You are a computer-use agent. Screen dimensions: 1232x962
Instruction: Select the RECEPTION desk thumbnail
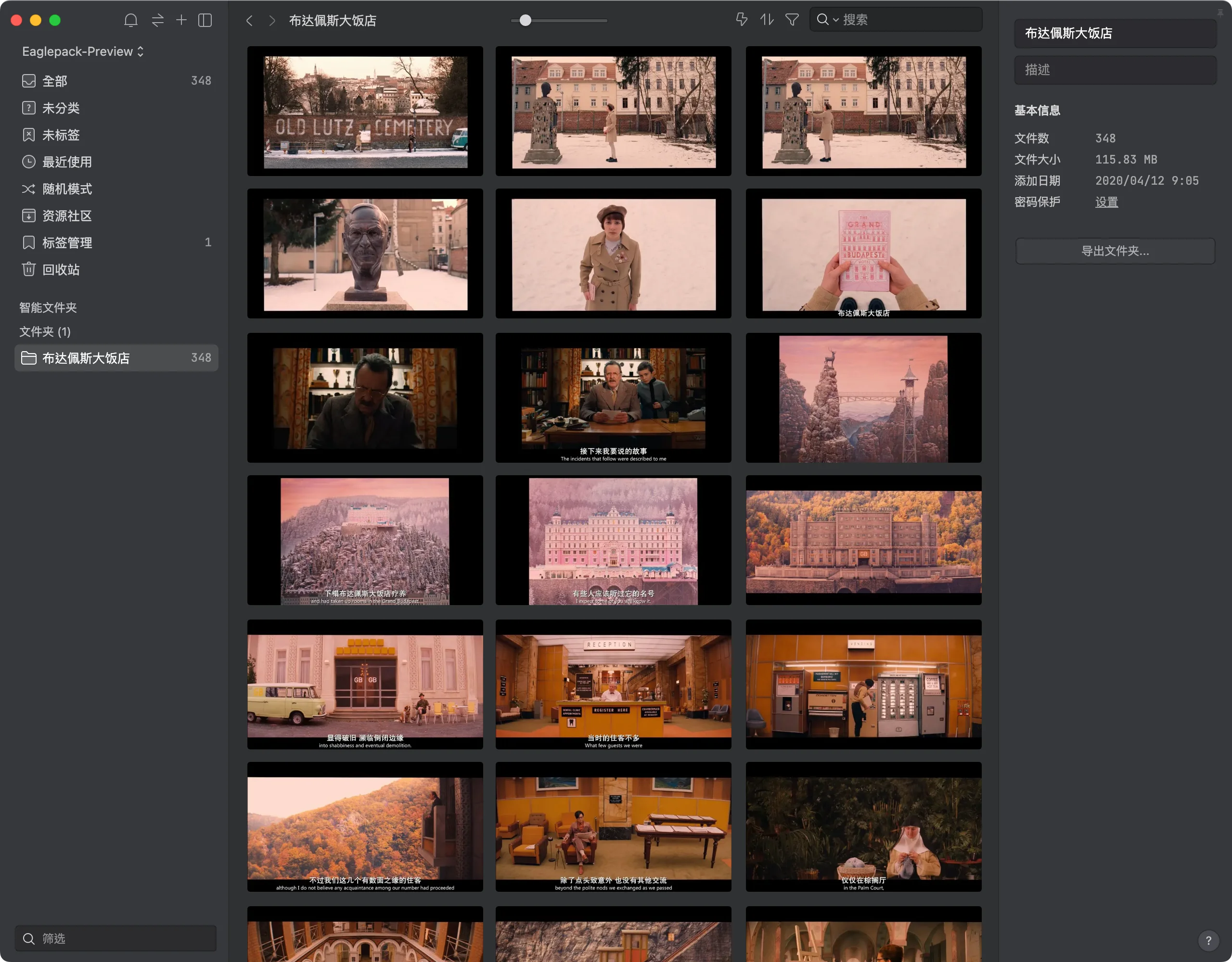tap(613, 684)
